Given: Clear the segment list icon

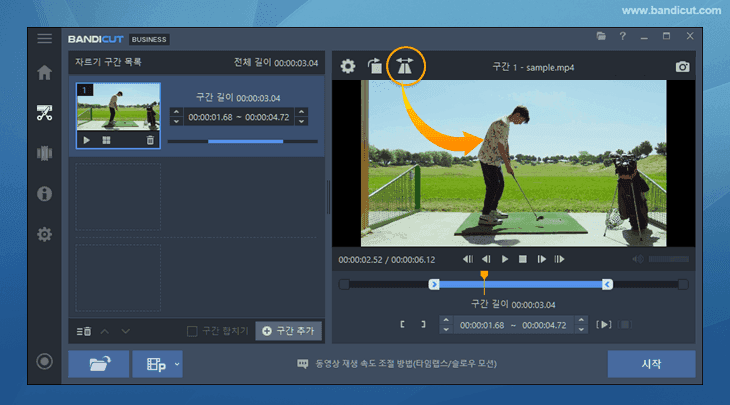Looking at the screenshot, I should 84,331.
